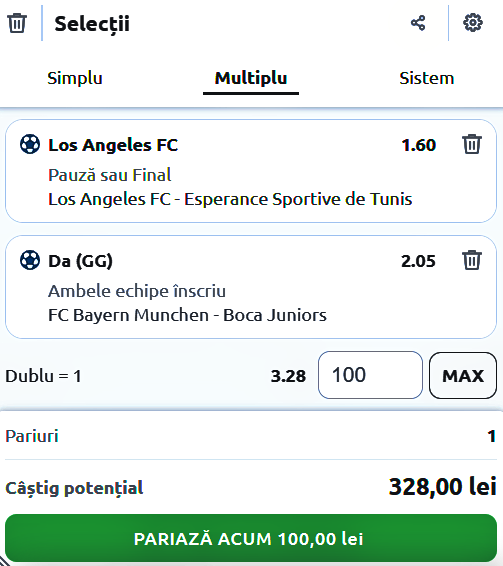Open bet slip settings gear

[473, 23]
